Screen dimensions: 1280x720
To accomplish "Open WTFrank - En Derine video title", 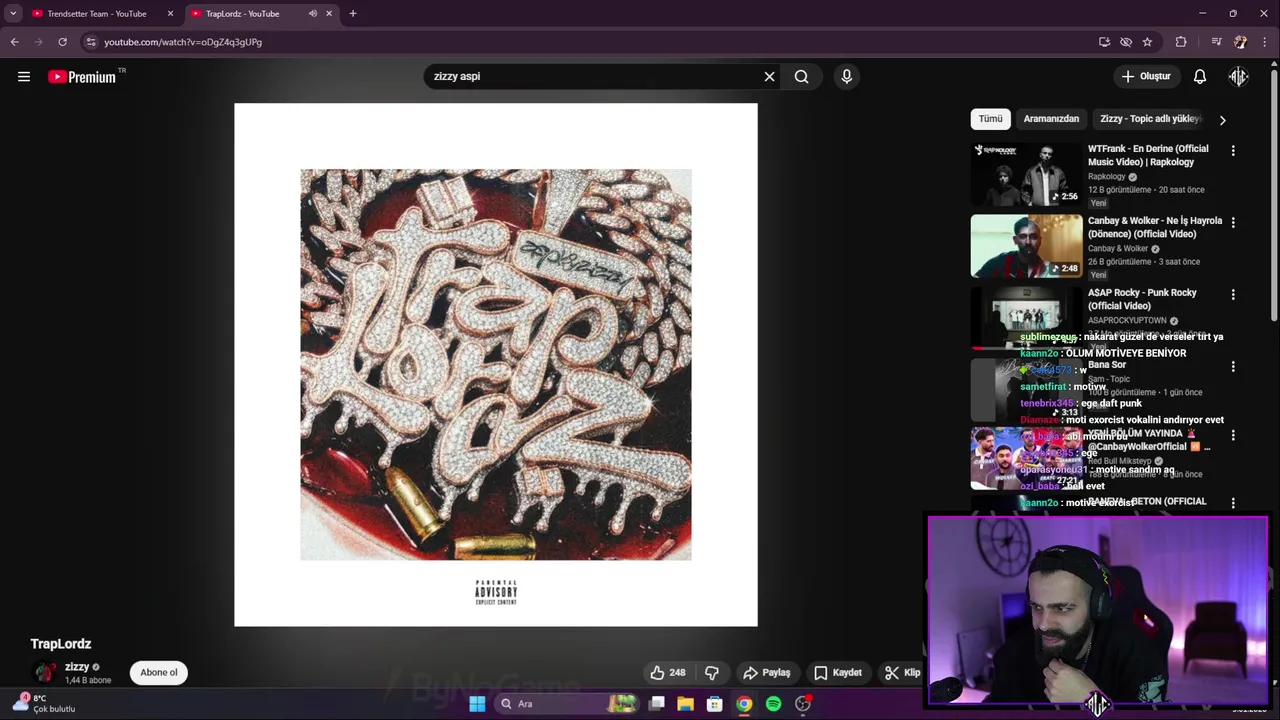I will pyautogui.click(x=1148, y=155).
